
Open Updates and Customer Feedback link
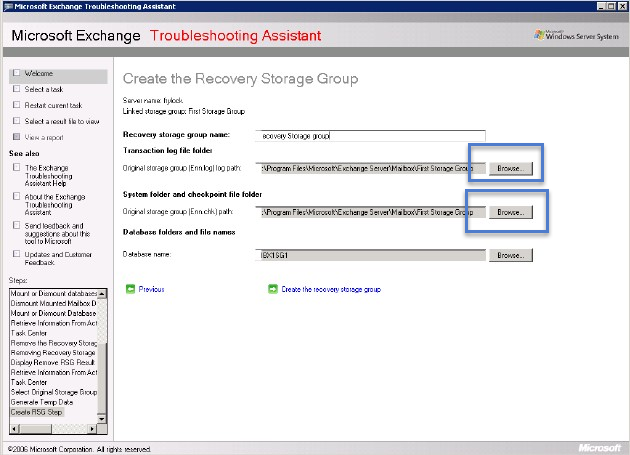pos(58,258)
